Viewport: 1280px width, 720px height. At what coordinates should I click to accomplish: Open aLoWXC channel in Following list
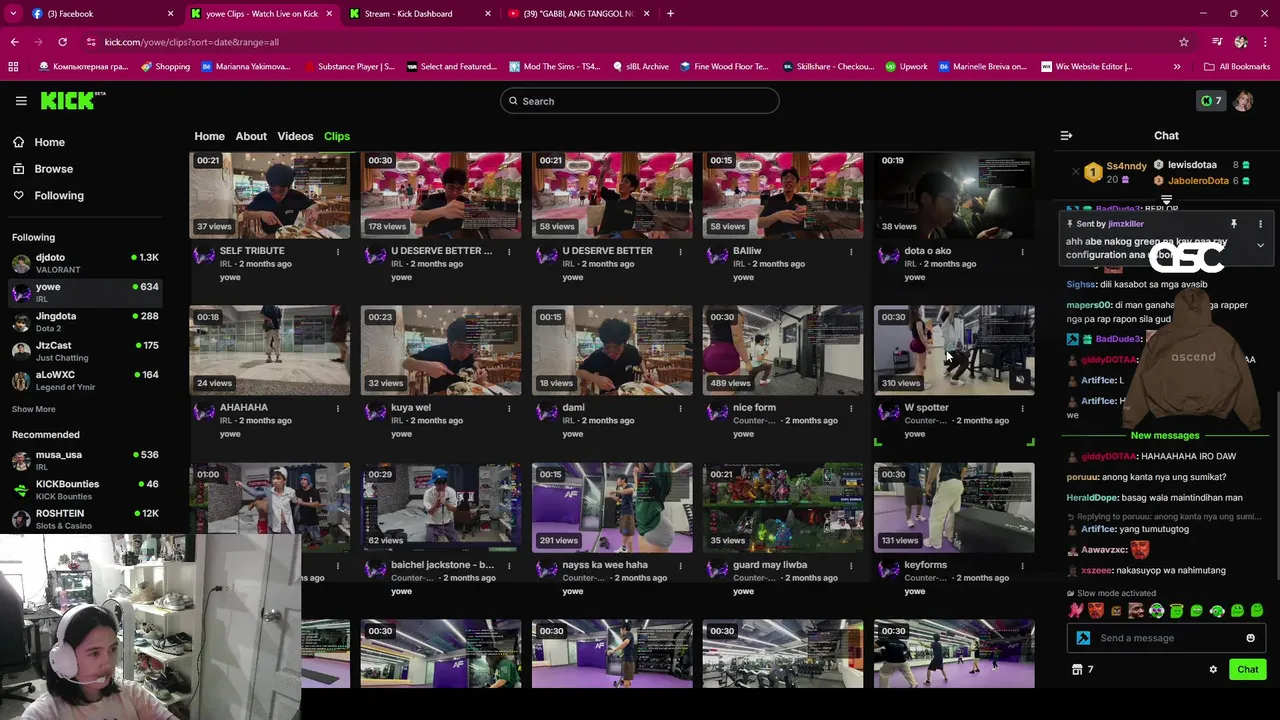pyautogui.click(x=85, y=380)
